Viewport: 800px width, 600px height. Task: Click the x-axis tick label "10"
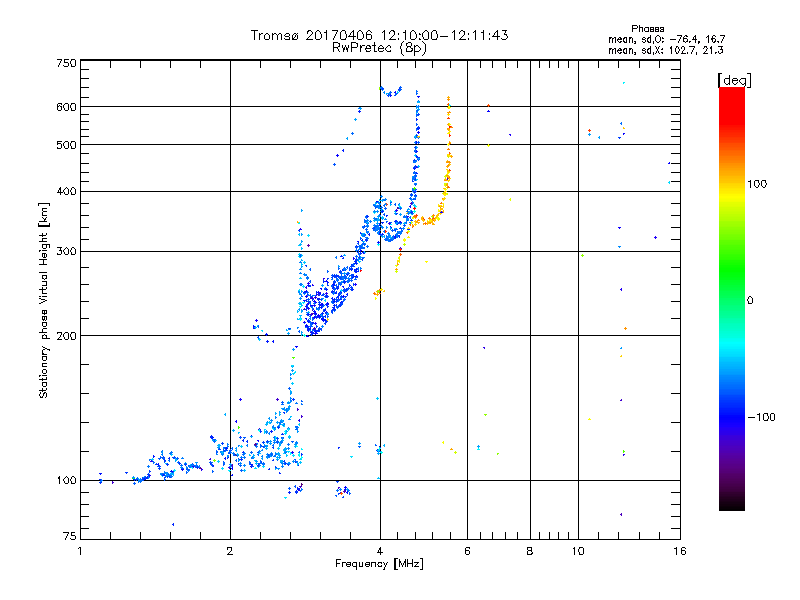coord(578,551)
